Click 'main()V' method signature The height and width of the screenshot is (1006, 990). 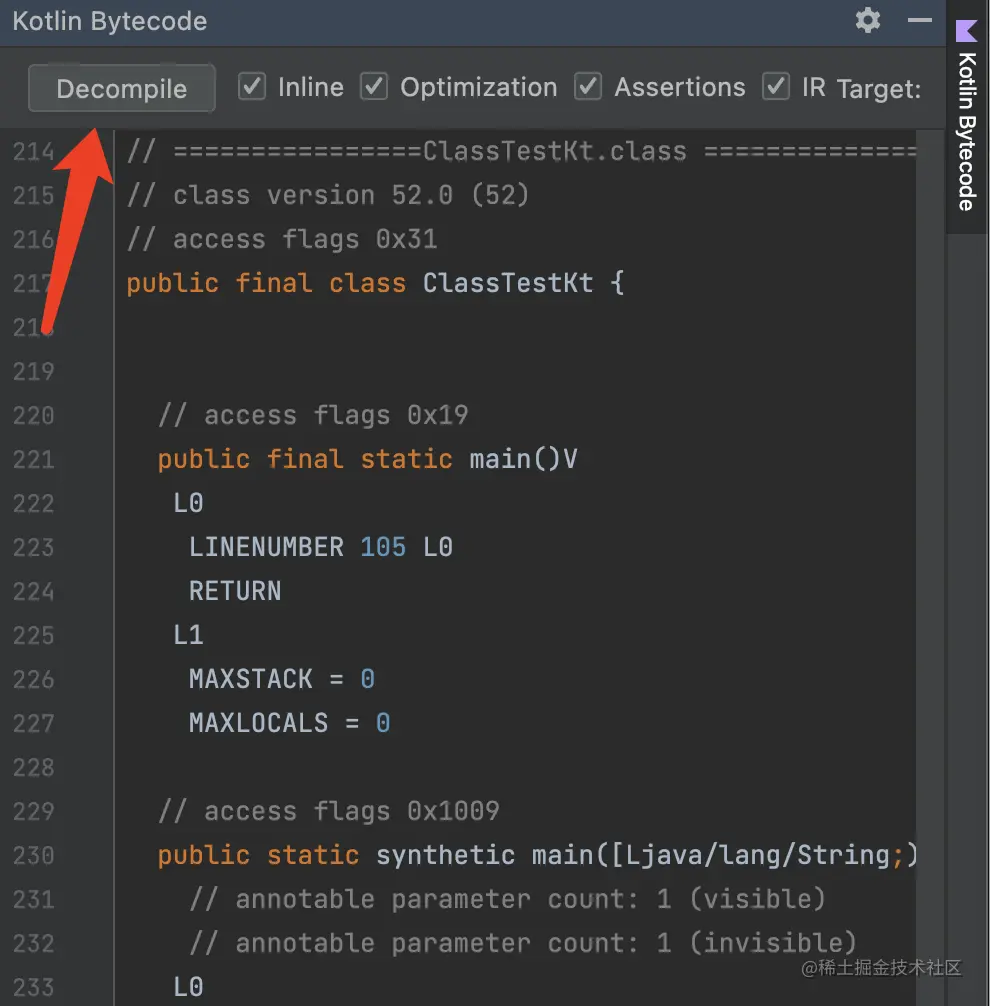[523, 459]
